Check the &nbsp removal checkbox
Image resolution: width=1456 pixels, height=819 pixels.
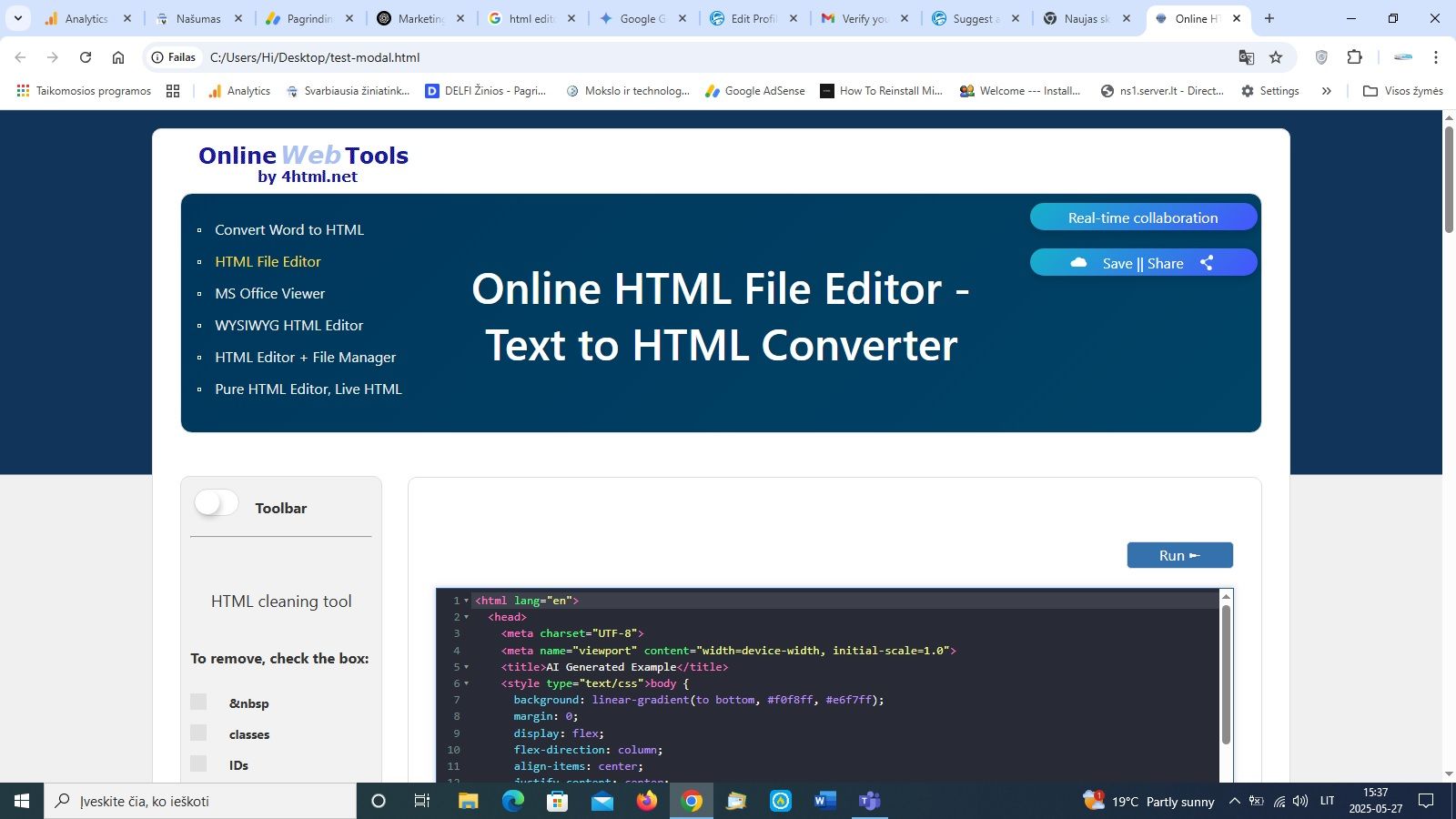pos(197,702)
